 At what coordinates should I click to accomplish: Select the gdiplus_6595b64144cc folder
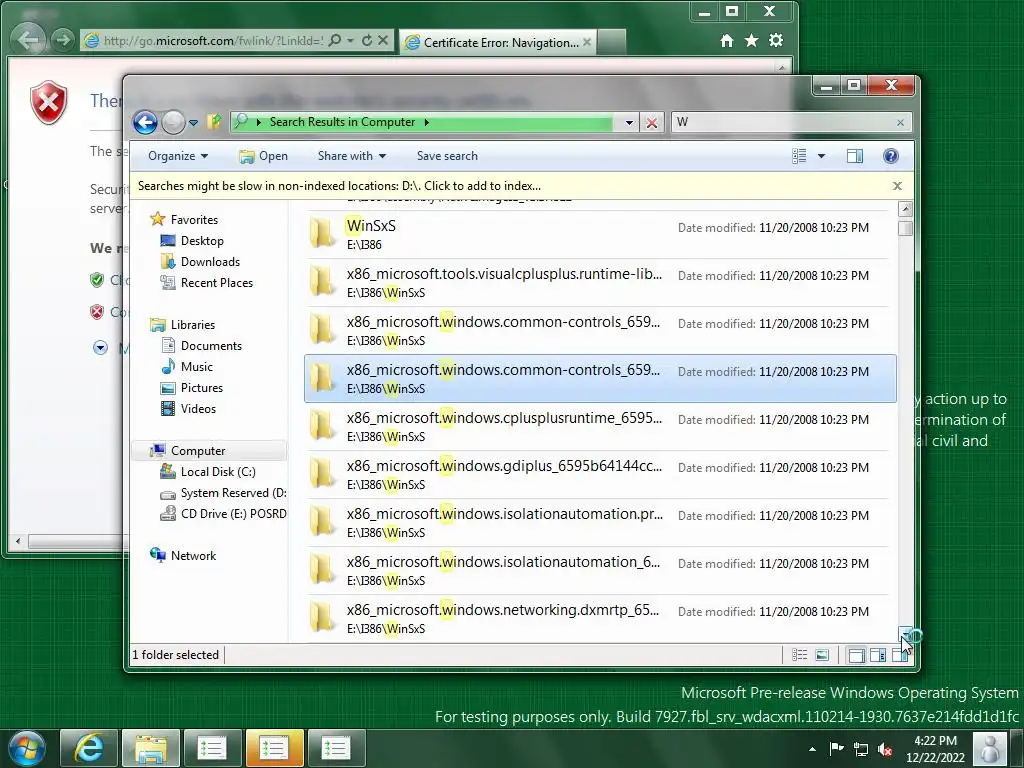point(600,475)
